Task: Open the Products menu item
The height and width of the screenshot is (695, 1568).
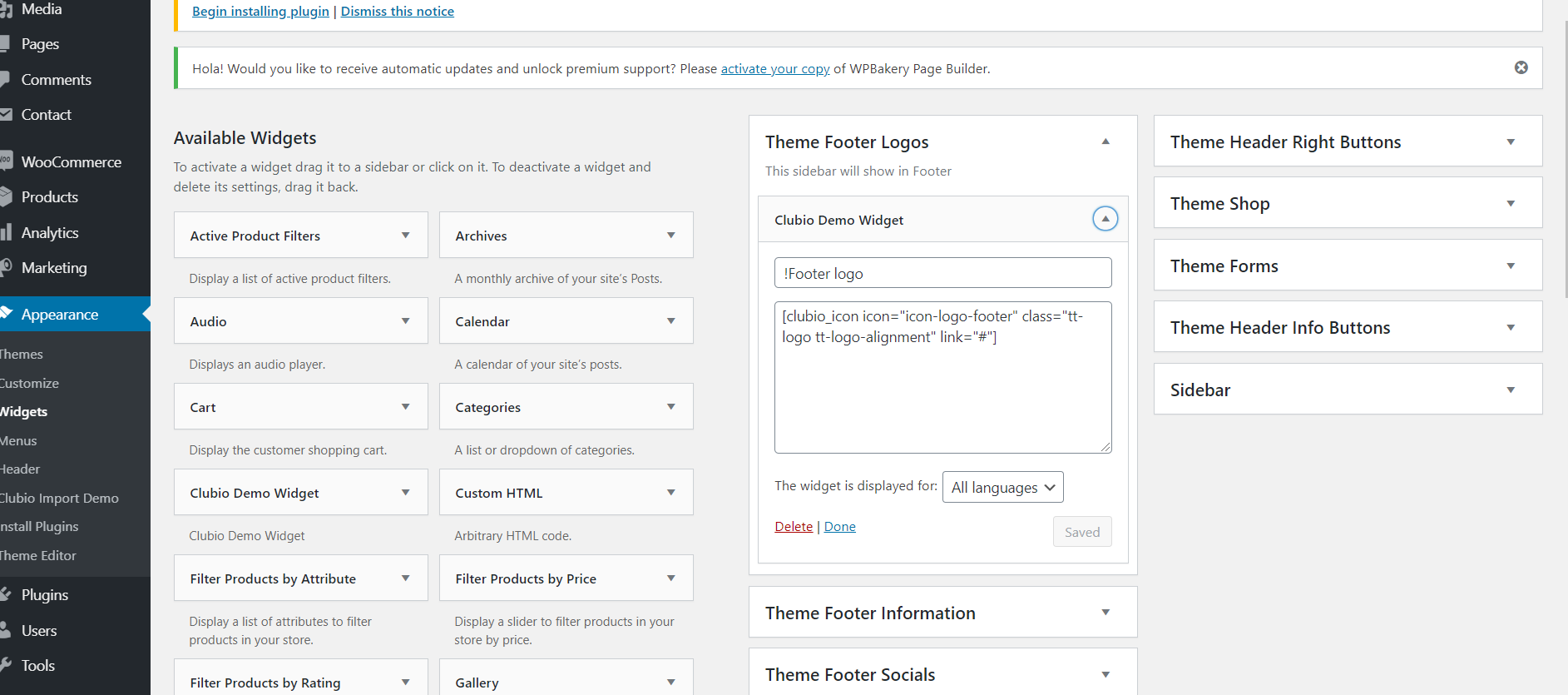Action: click(x=50, y=197)
